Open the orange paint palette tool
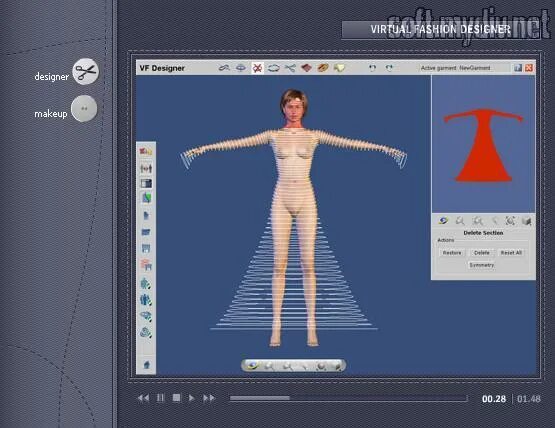555x428 pixels. (322, 68)
